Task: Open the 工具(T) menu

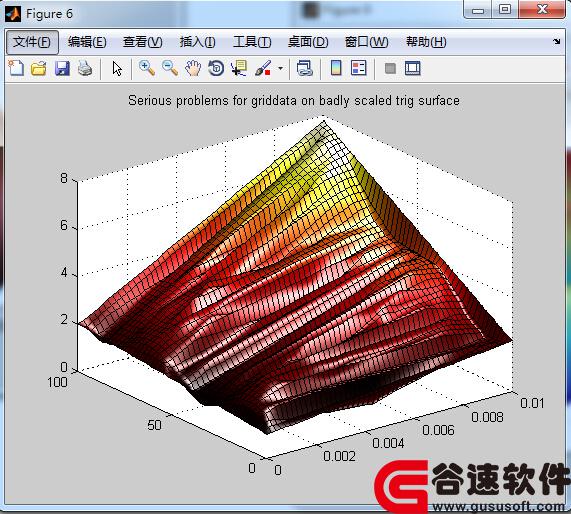Action: point(252,42)
